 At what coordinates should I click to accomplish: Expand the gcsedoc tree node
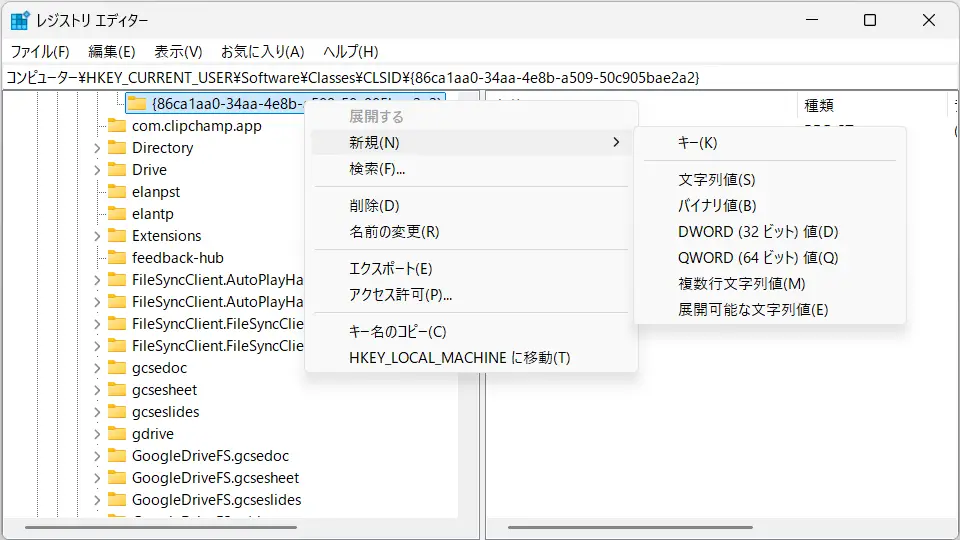(x=97, y=368)
